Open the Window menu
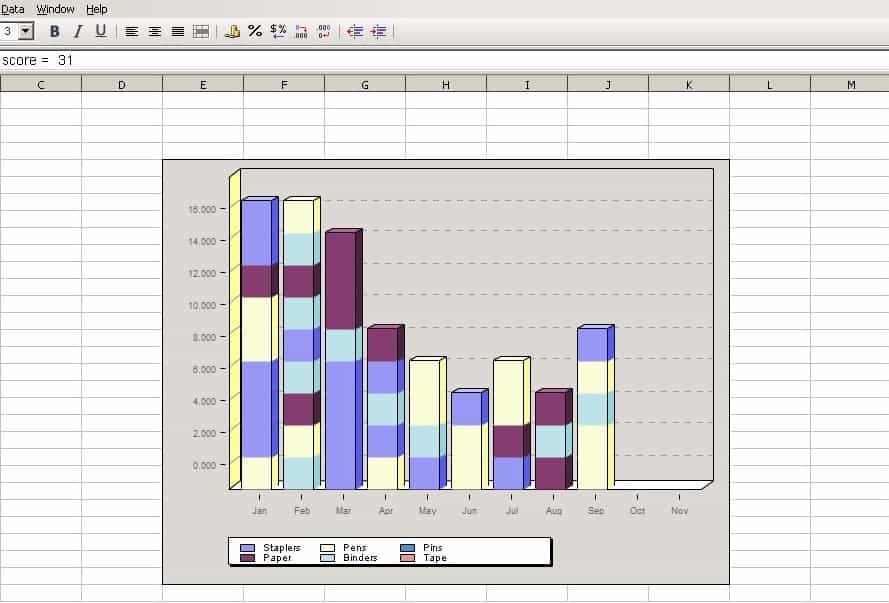 click(55, 9)
